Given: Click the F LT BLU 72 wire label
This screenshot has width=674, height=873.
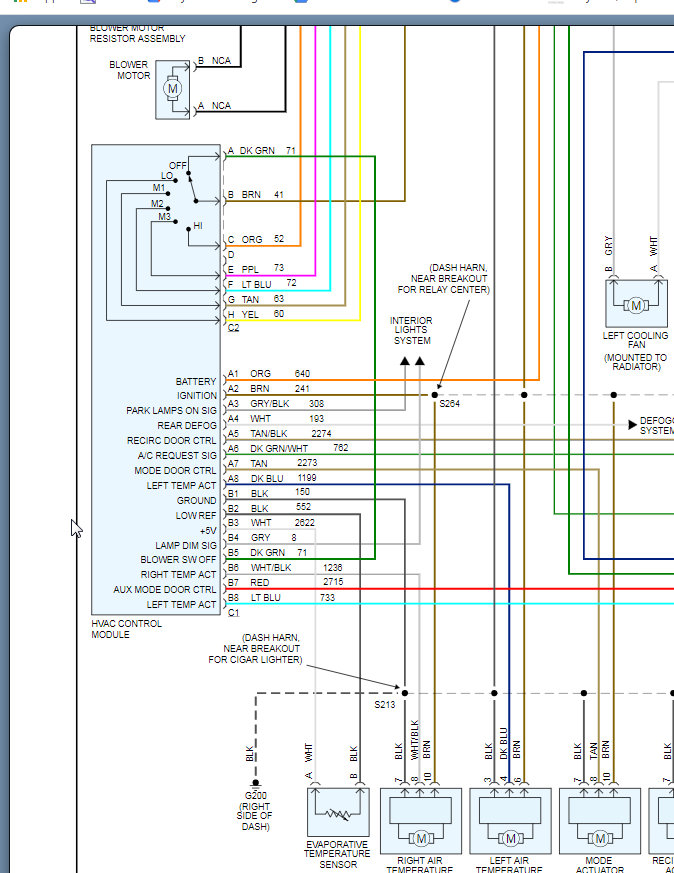Looking at the screenshot, I should 262,284.
